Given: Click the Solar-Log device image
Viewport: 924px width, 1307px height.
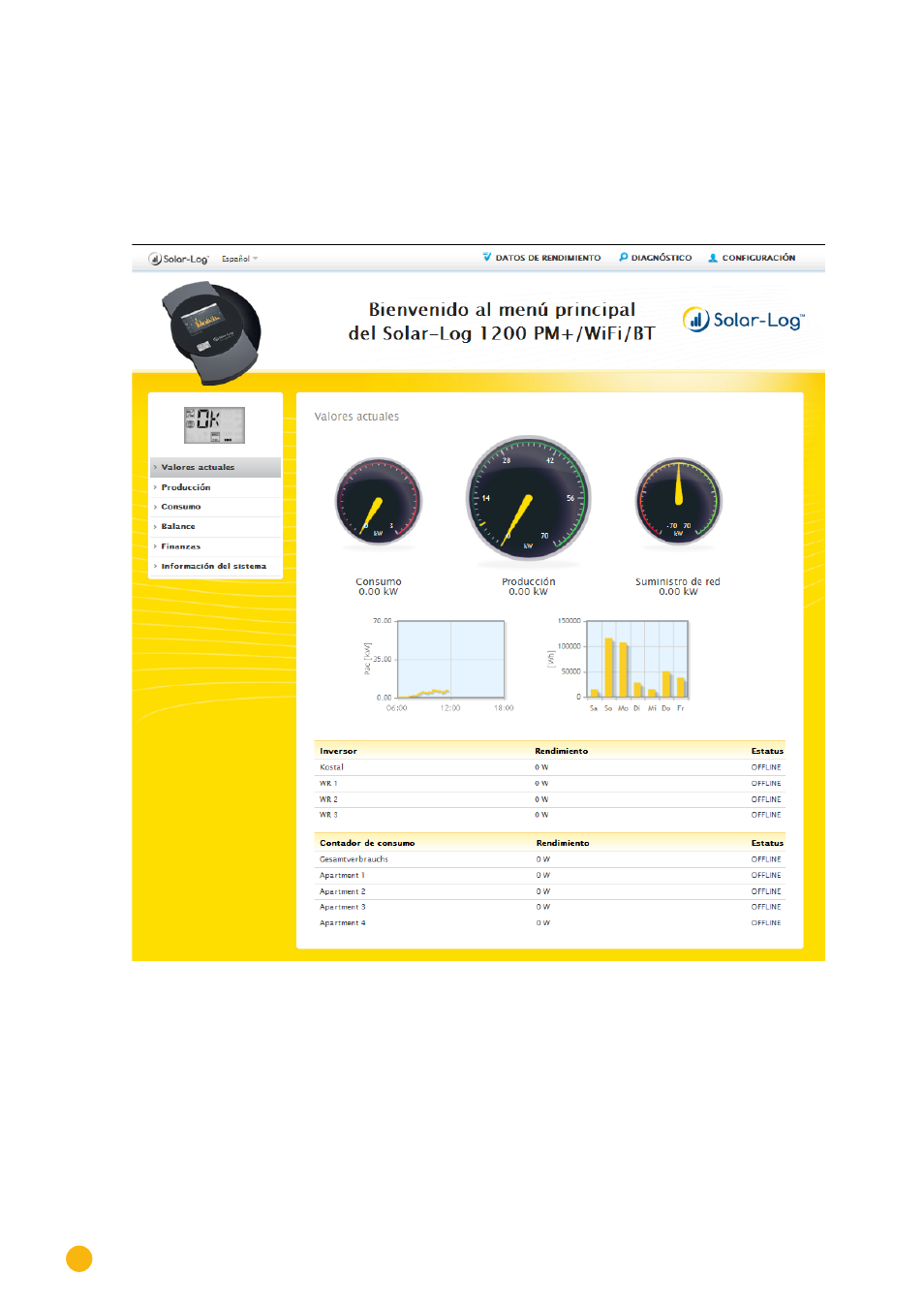Looking at the screenshot, I should pos(211,332).
